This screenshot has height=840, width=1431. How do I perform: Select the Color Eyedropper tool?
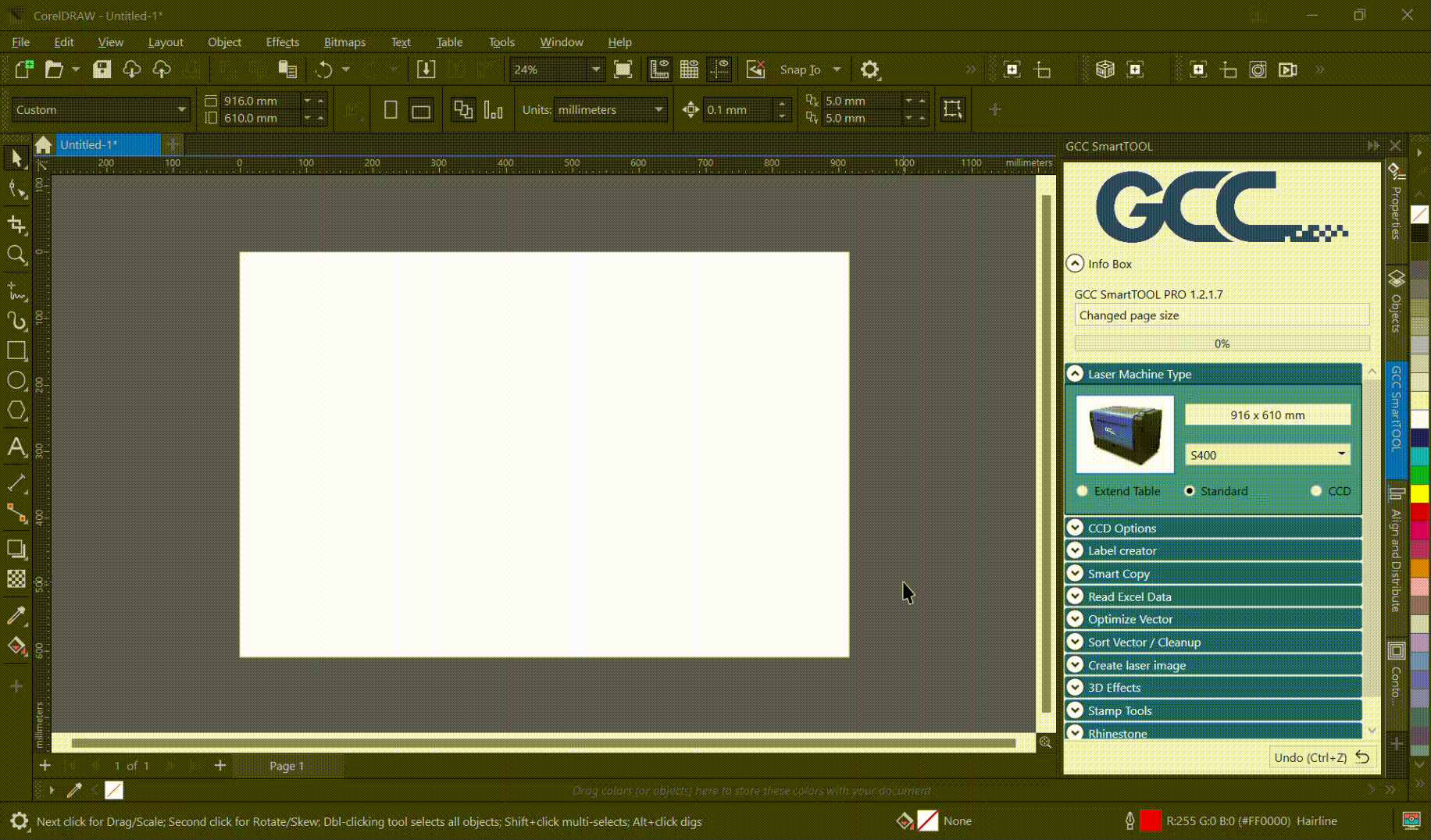[x=16, y=615]
